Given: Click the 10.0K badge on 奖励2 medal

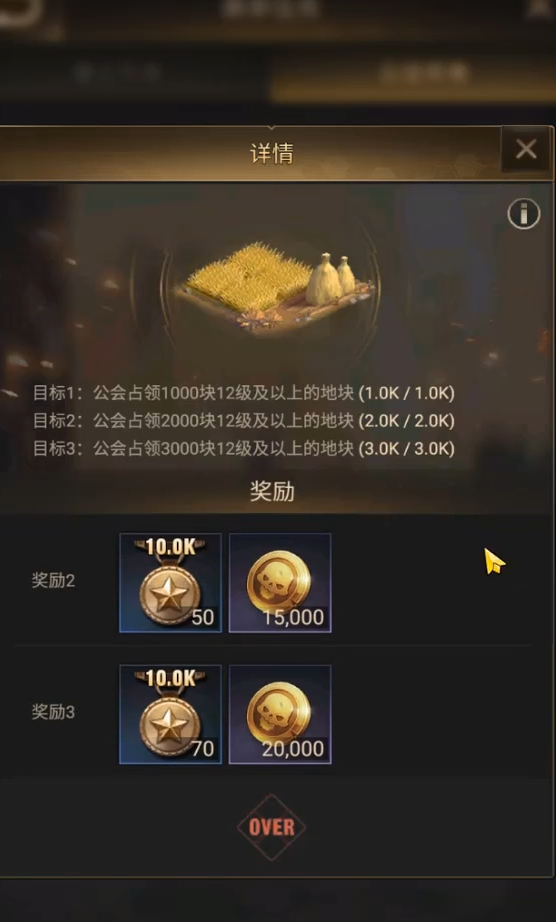Looking at the screenshot, I should click(x=170, y=547).
